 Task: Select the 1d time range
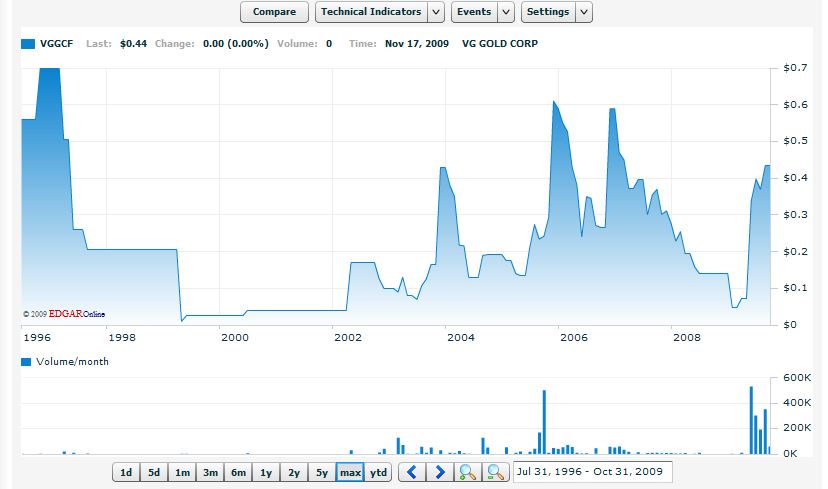point(126,472)
